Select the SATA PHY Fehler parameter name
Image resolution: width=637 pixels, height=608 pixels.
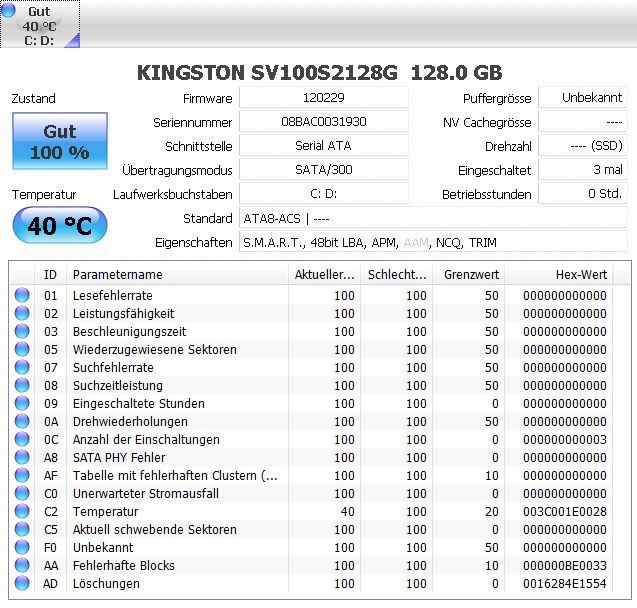119,457
